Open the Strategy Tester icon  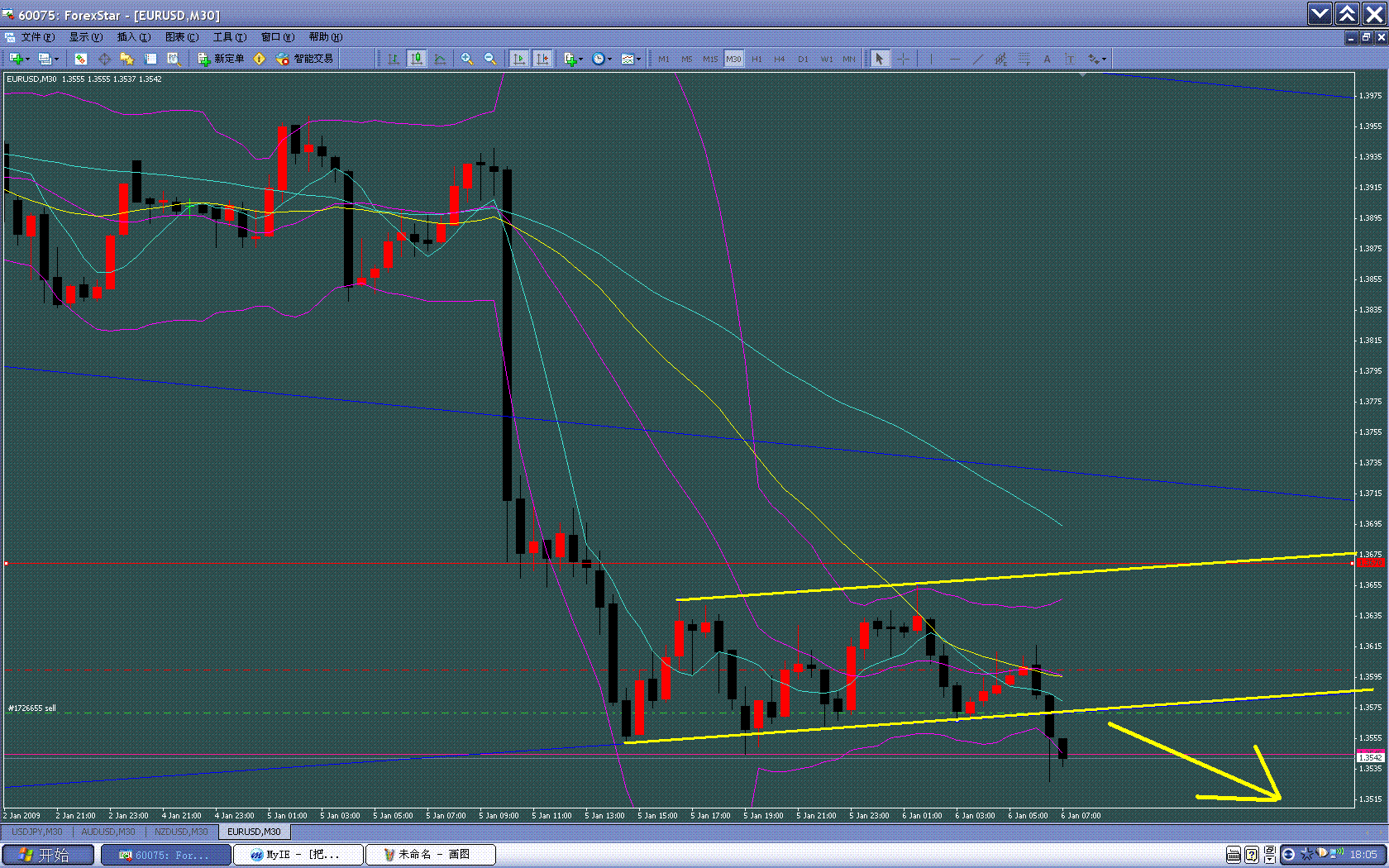click(x=174, y=59)
